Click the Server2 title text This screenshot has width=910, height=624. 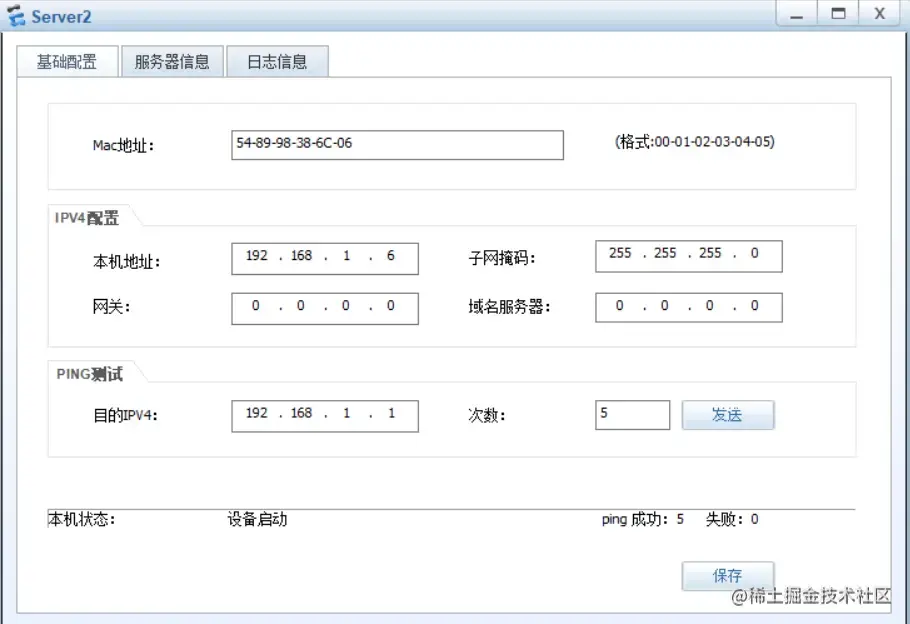61,16
